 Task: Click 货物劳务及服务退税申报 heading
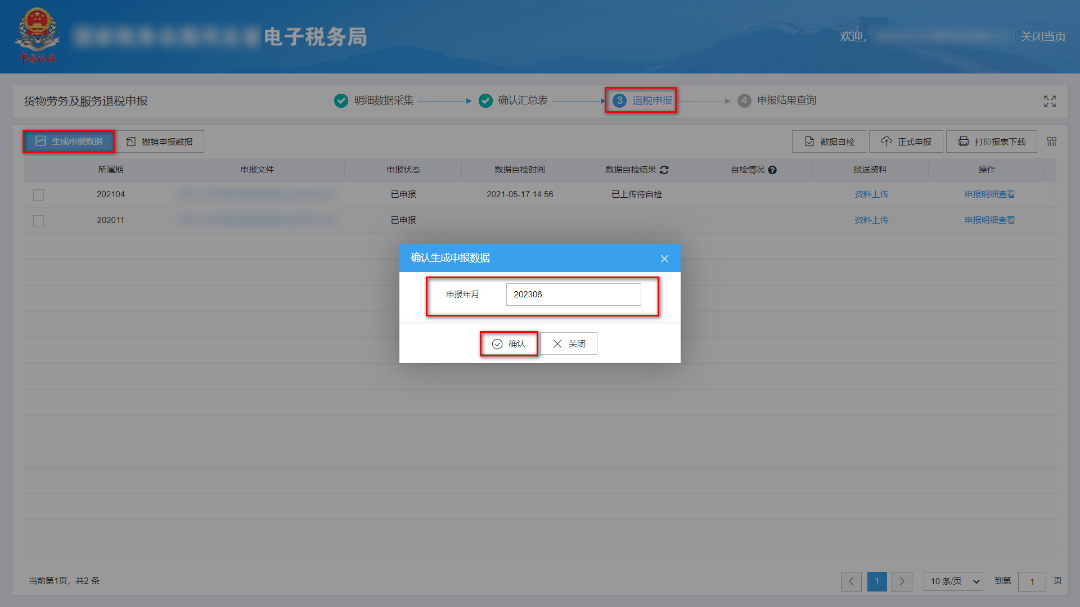(86, 101)
